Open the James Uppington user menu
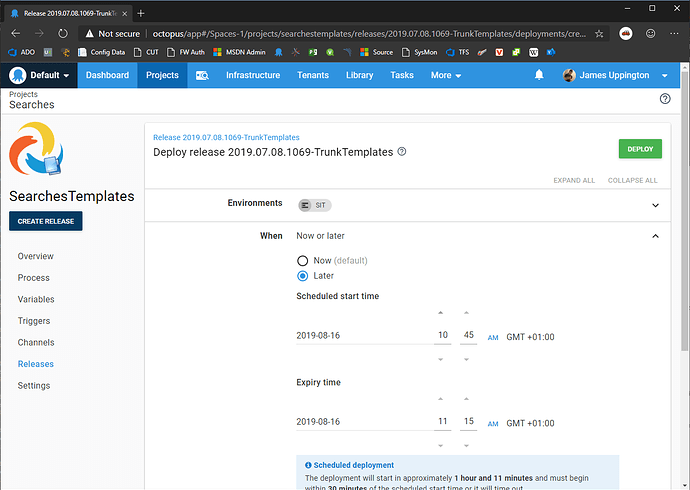The width and height of the screenshot is (690, 490). pos(615,75)
